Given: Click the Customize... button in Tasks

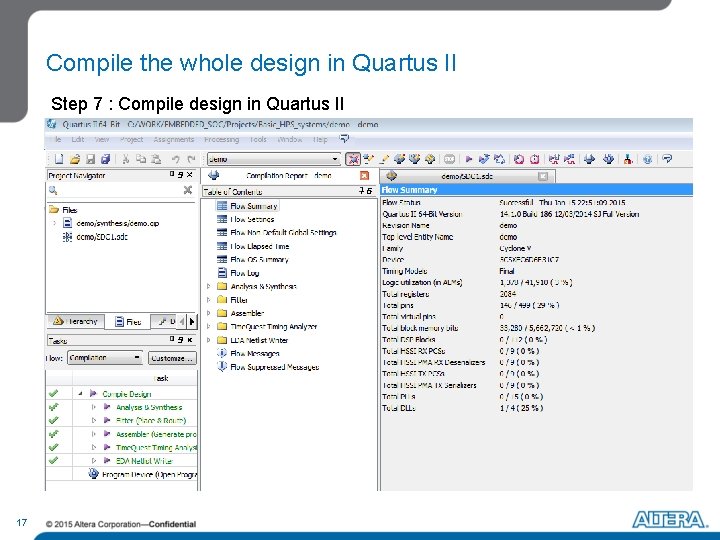Looking at the screenshot, I should 173,358.
